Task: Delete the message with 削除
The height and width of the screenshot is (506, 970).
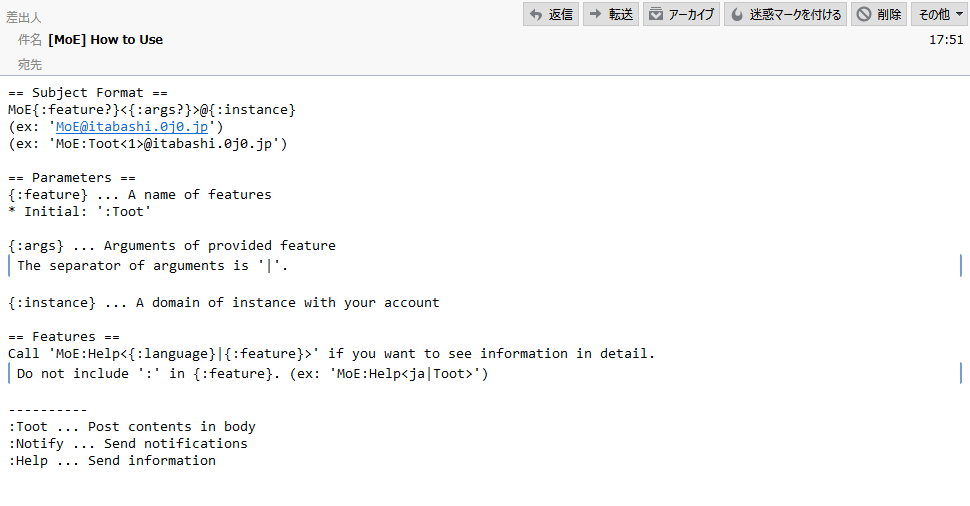Action: click(x=878, y=14)
